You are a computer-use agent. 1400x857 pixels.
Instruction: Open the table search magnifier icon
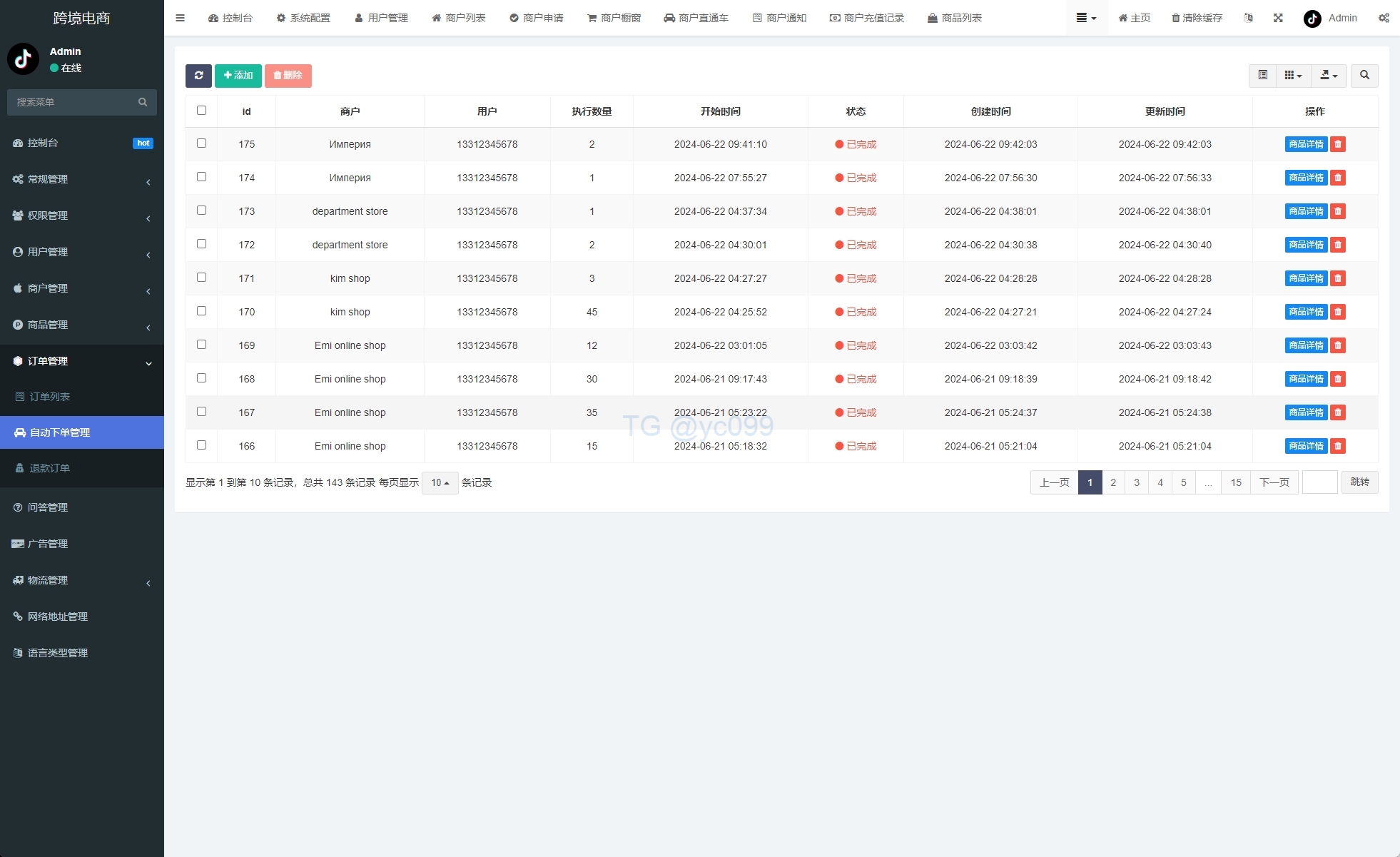click(1364, 76)
